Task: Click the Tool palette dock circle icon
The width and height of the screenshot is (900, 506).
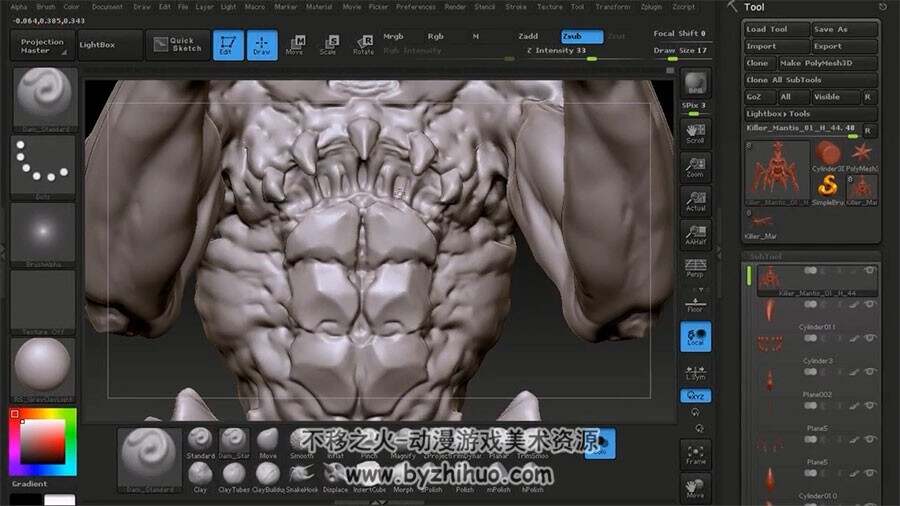Action: click(883, 7)
